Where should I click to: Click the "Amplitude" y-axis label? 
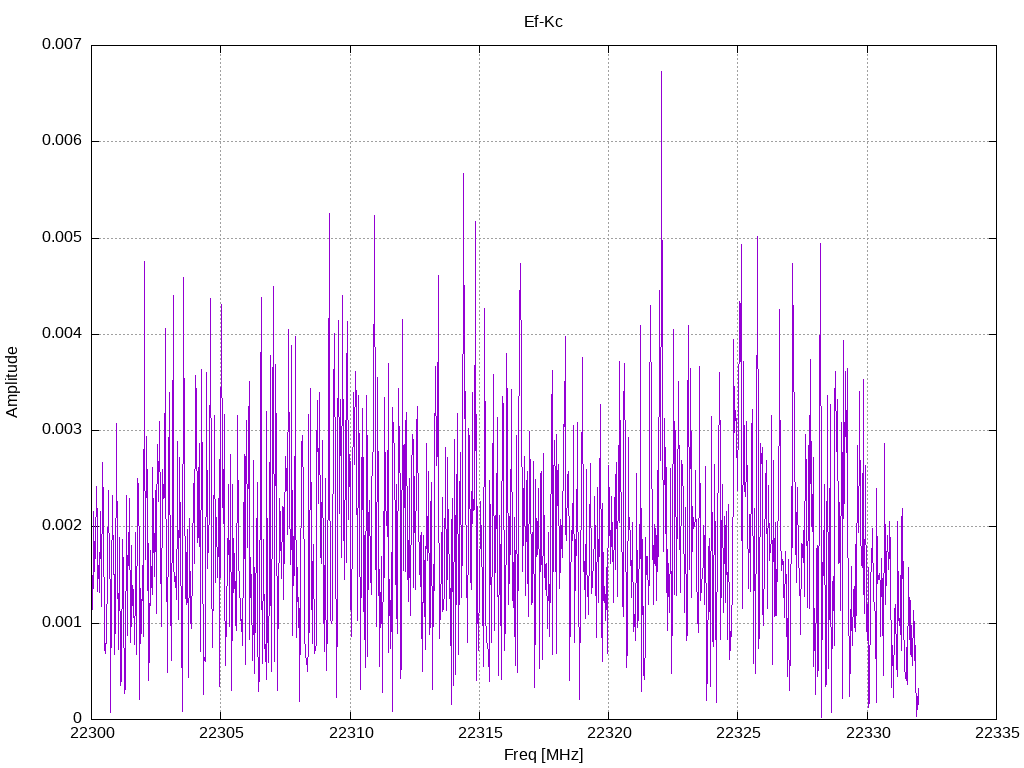pos(12,382)
